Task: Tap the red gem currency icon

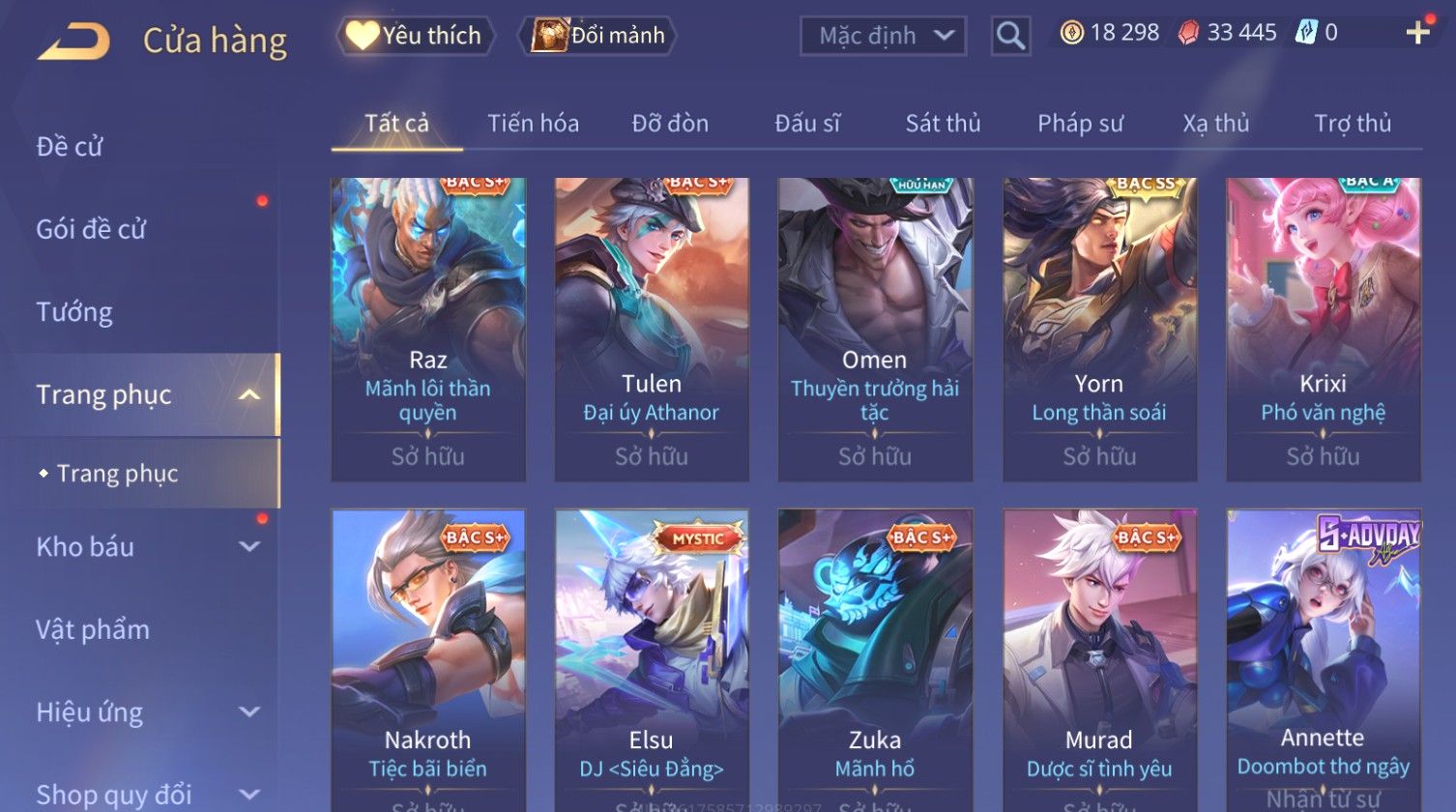Action: [x=1188, y=33]
